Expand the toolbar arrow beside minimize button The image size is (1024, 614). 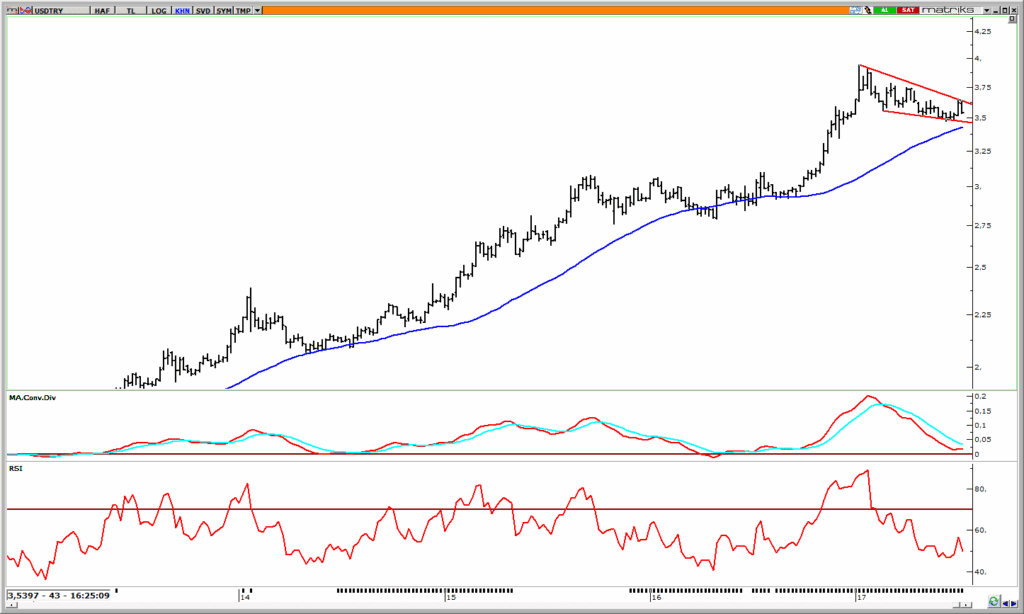tap(986, 9)
